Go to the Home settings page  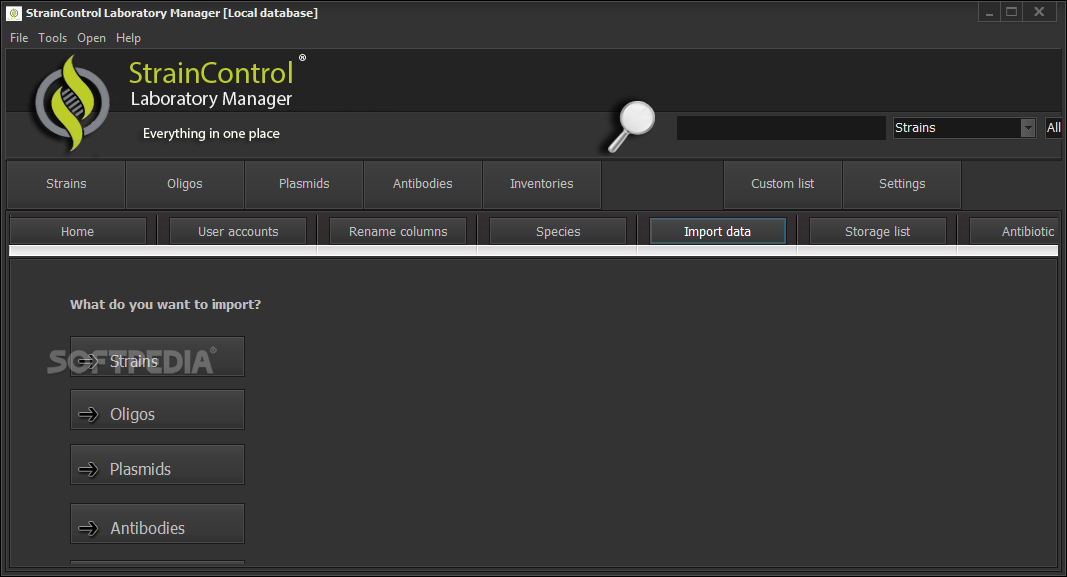point(78,231)
